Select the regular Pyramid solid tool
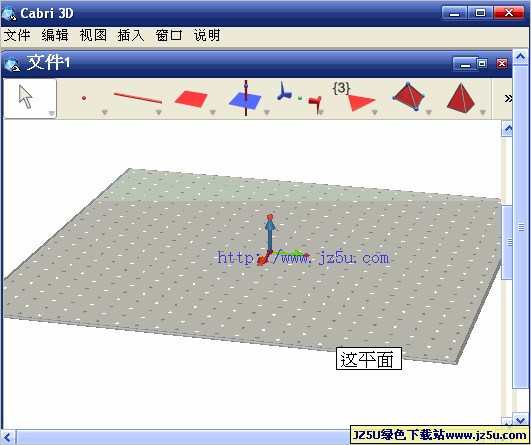531x445 pixels. click(461, 98)
